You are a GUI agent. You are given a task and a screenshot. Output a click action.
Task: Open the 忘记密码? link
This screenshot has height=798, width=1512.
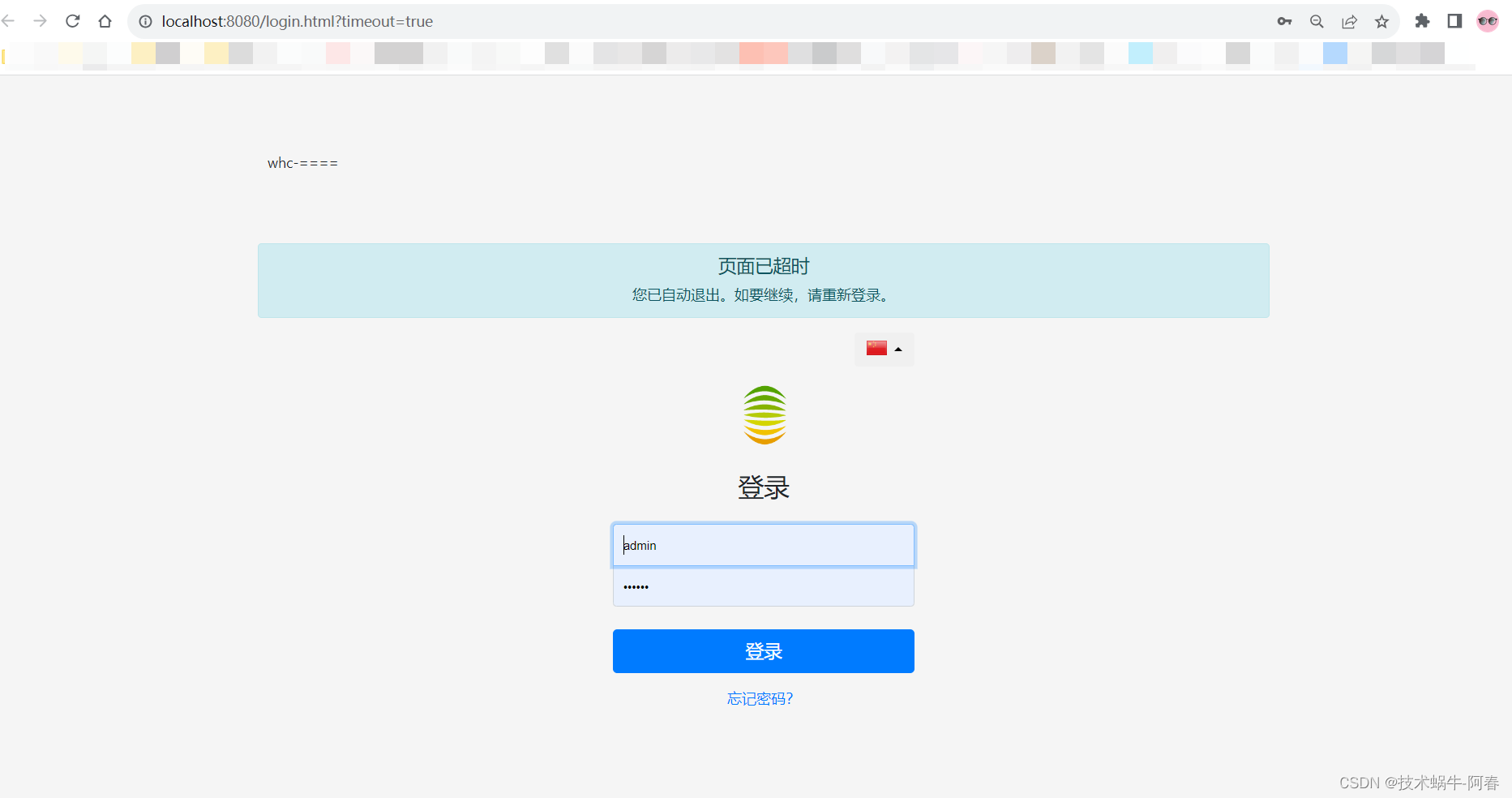click(x=760, y=699)
